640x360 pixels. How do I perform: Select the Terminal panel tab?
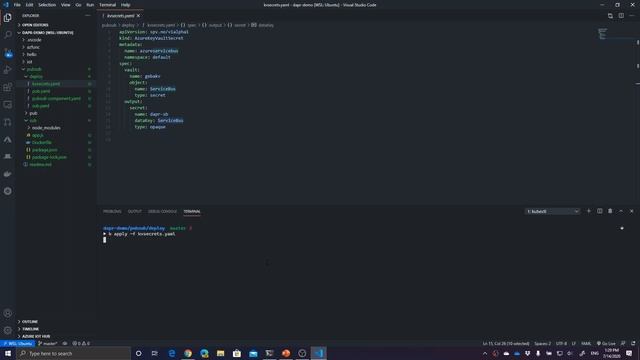tap(192, 211)
